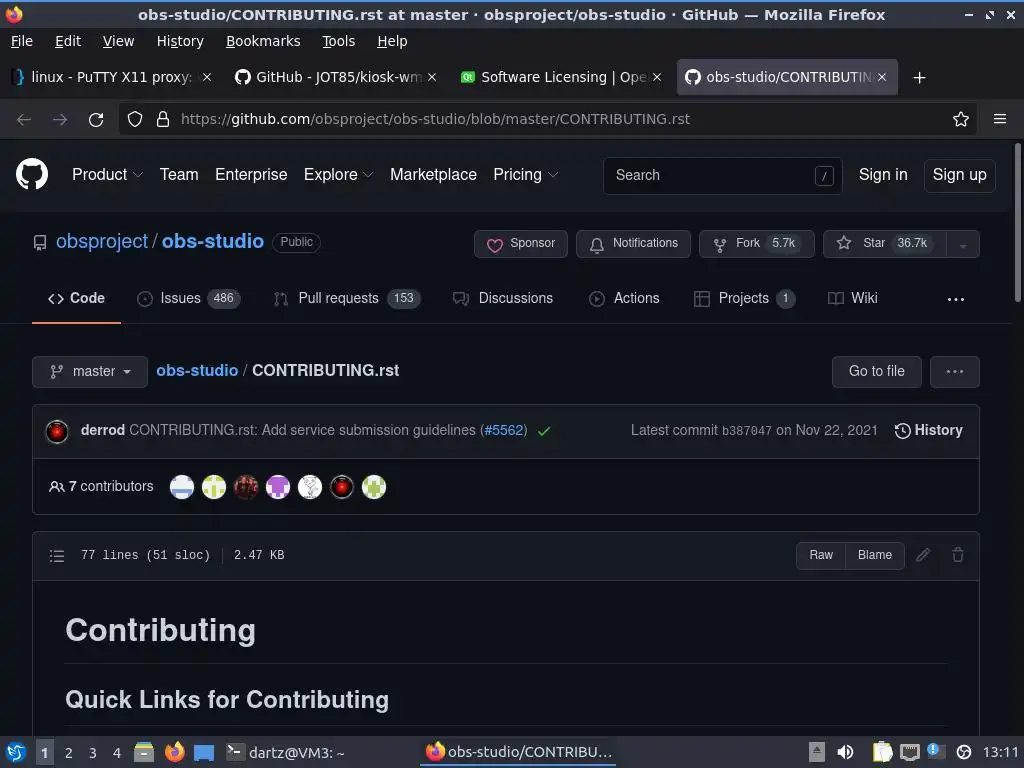Open the Wiki tab

coord(852,298)
